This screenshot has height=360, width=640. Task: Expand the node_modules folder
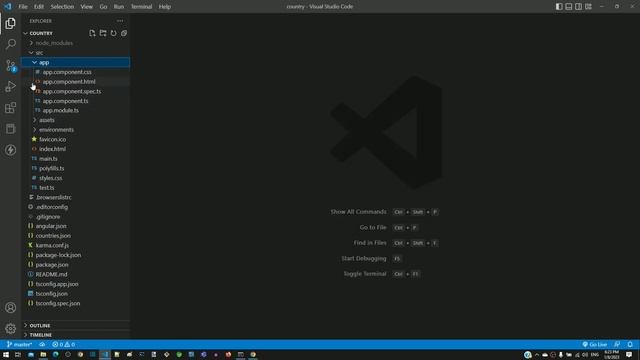pyautogui.click(x=76, y=43)
